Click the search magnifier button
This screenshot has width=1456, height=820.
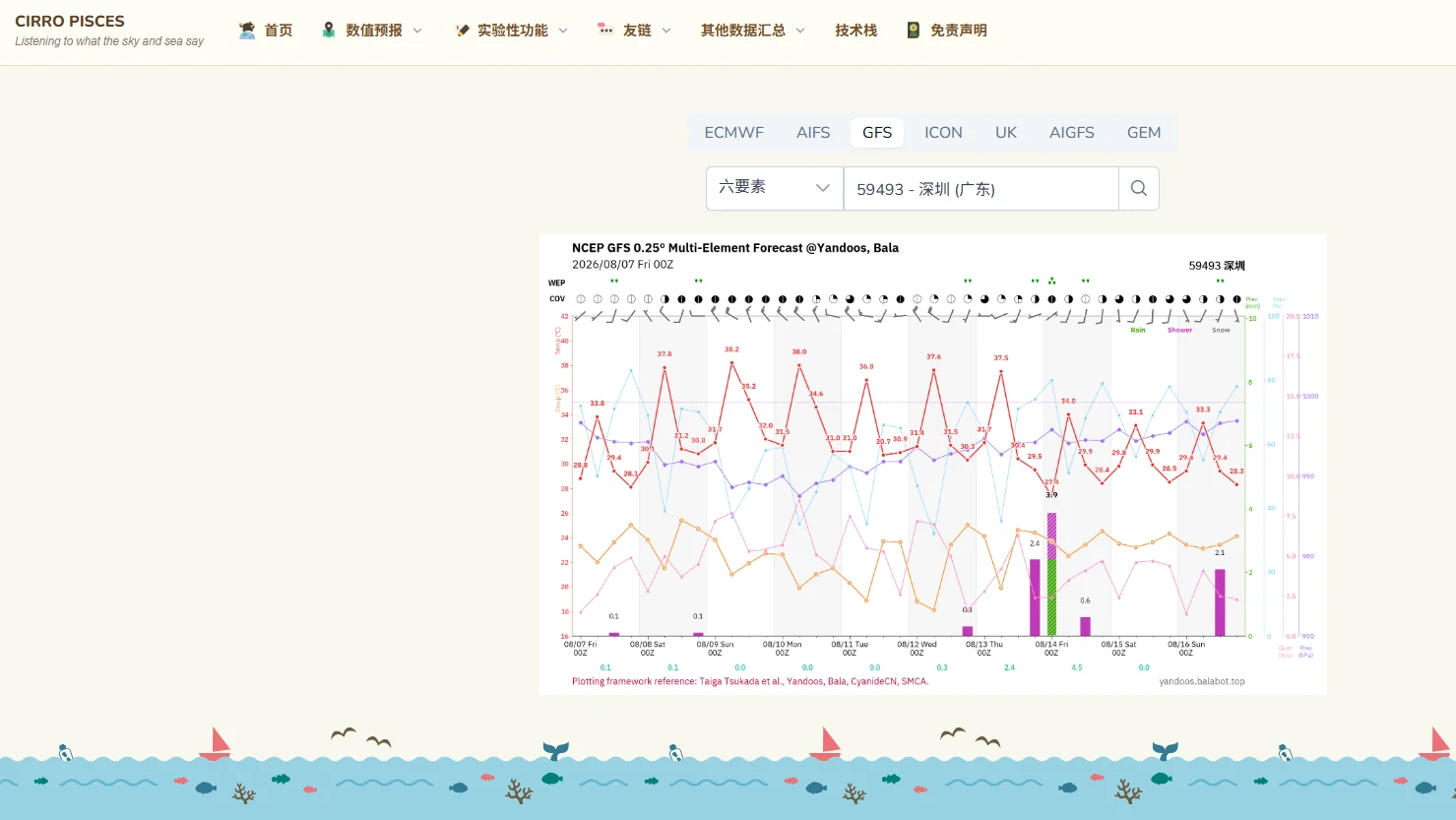1139,188
